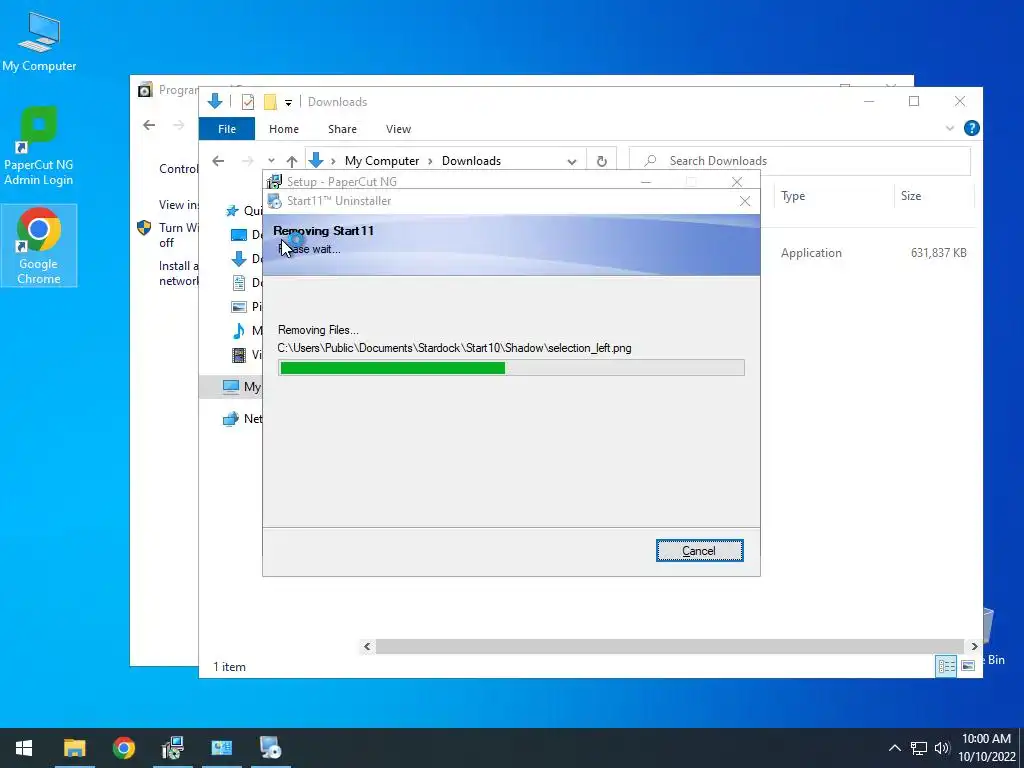Open the clock showing 10:00 AM

[986, 748]
